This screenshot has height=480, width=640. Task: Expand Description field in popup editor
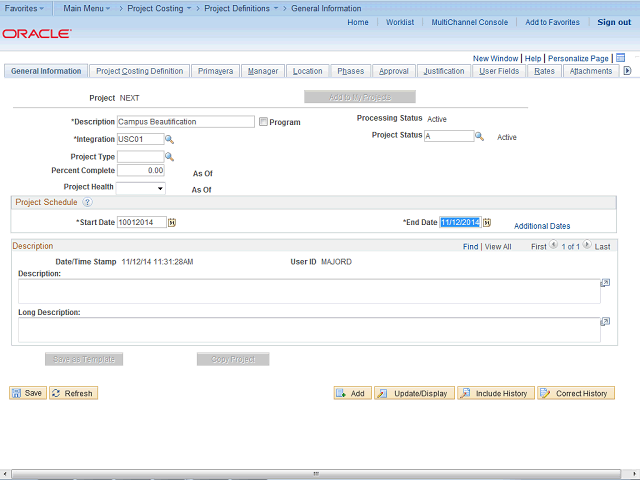(605, 284)
